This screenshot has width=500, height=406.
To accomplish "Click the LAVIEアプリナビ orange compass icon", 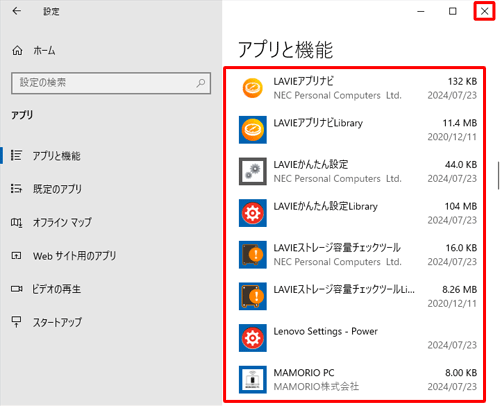I will click(x=253, y=88).
